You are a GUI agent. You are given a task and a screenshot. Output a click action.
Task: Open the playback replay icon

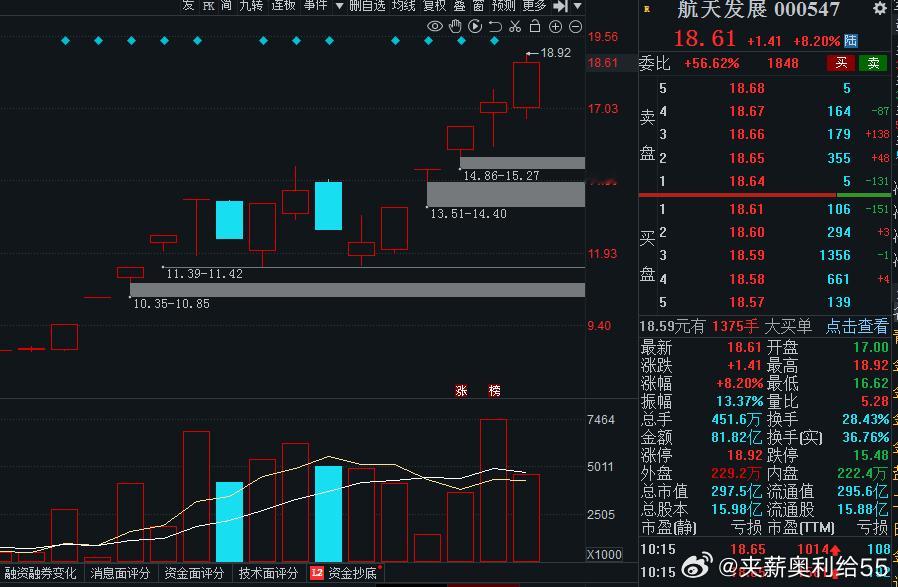point(475,26)
